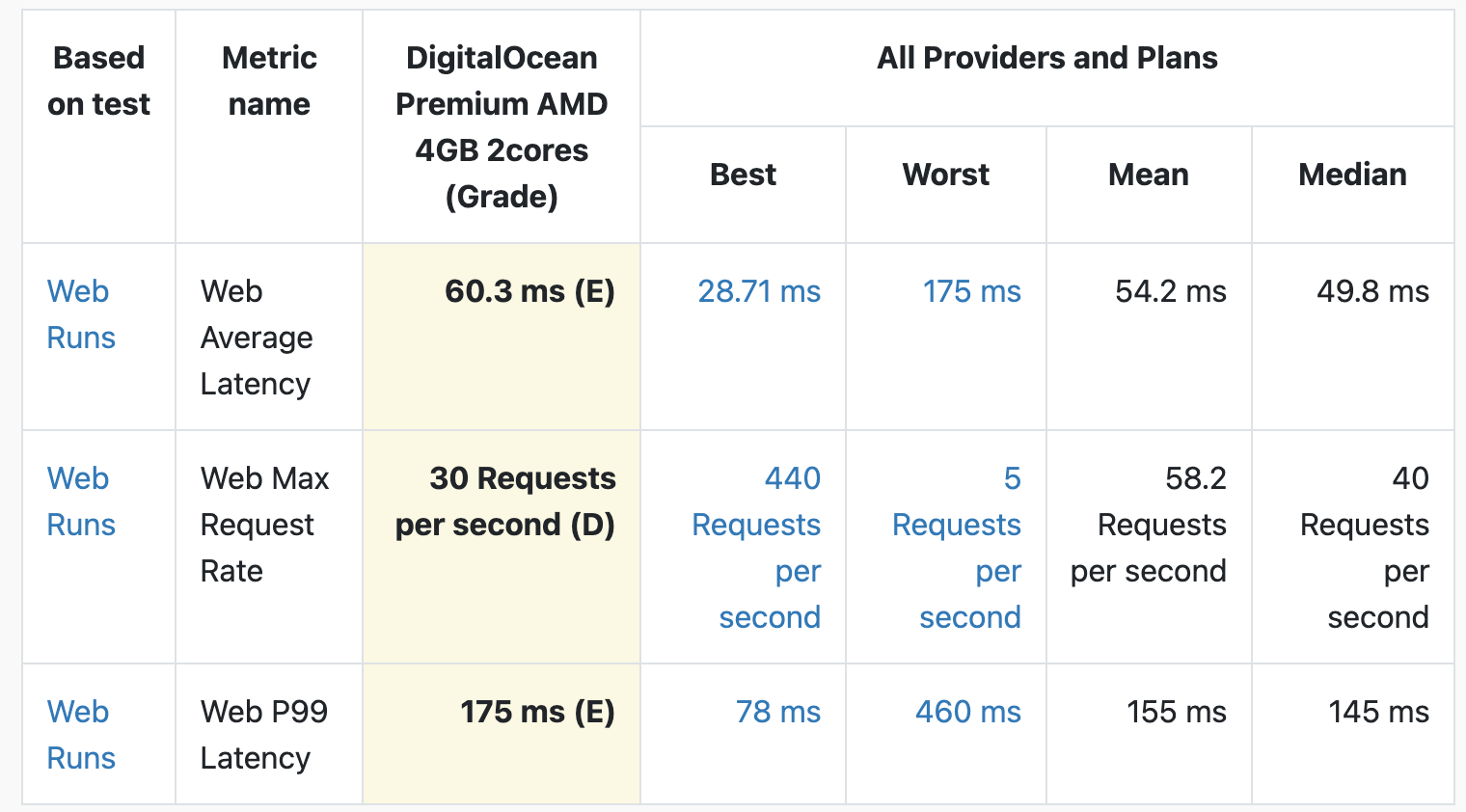Click the All Providers and Plans header
The width and height of the screenshot is (1466, 812).
pyautogui.click(x=1046, y=58)
